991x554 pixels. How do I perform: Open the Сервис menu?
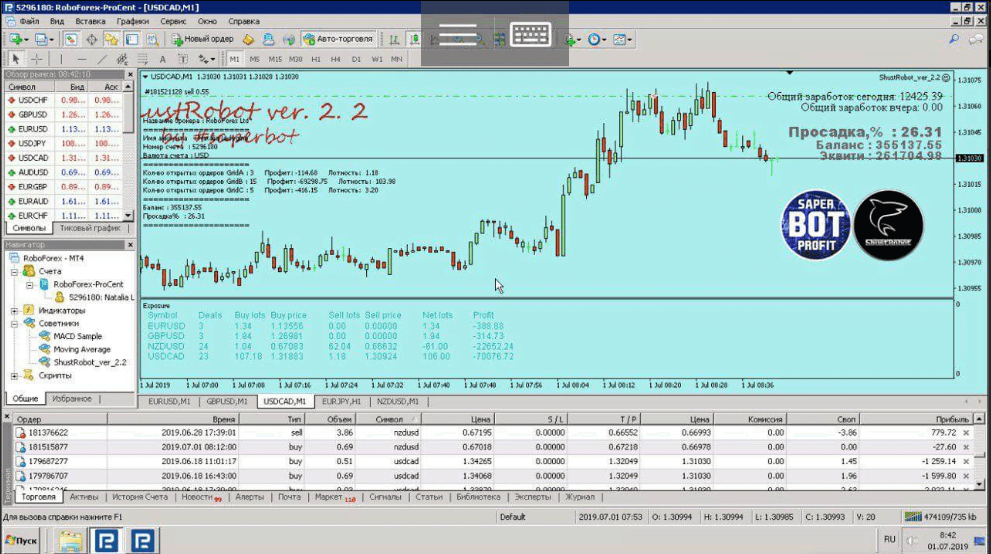point(172,21)
